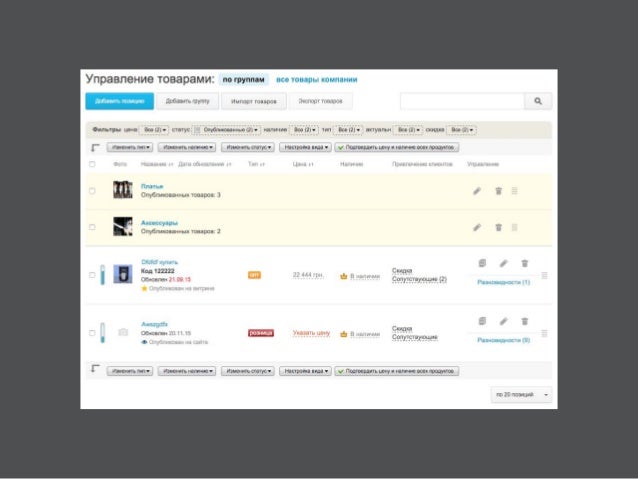Open top Изменить статус dropdown
The height and width of the screenshot is (479, 638).
click(x=248, y=147)
